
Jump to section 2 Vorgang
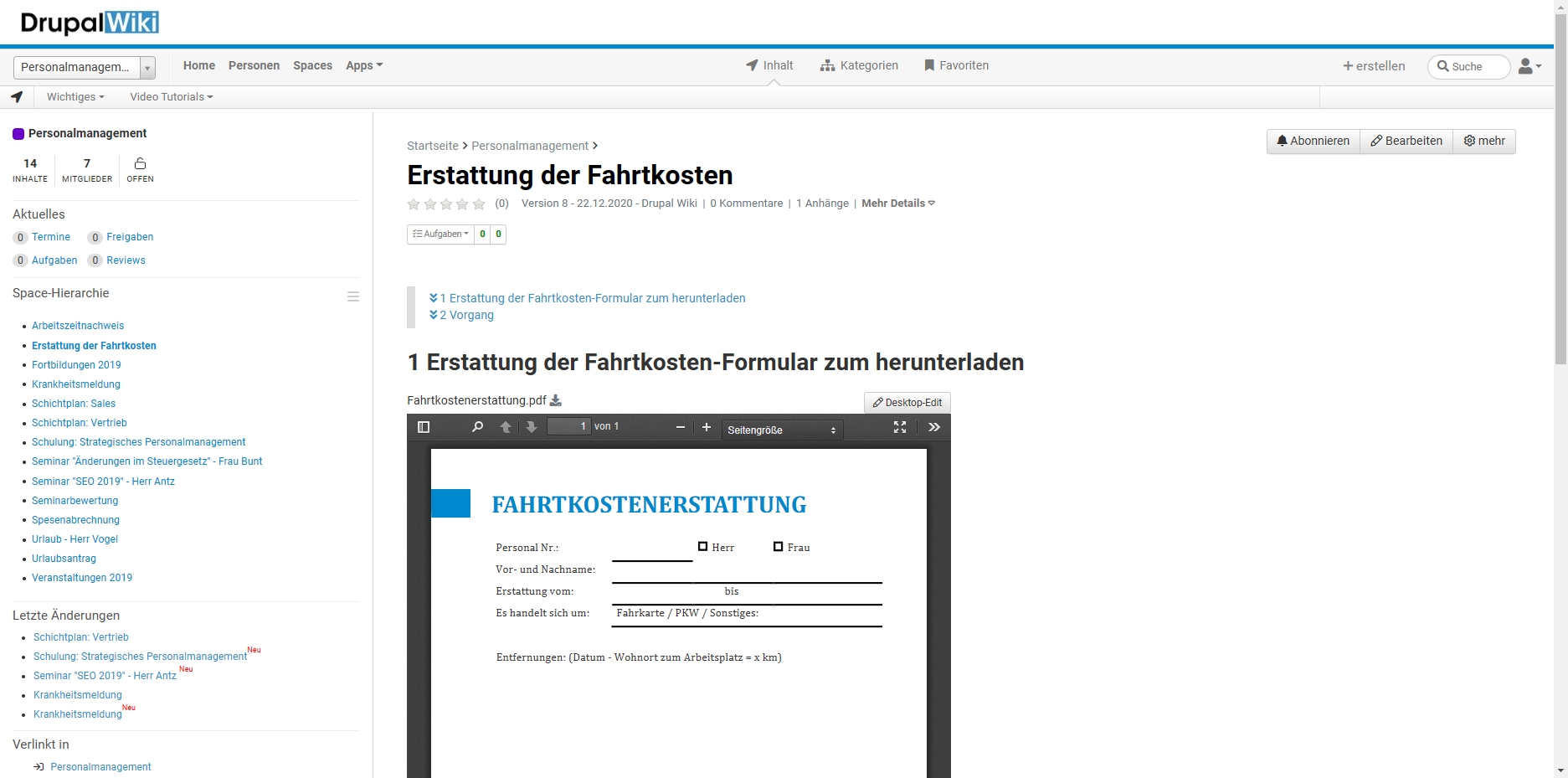[x=461, y=315]
